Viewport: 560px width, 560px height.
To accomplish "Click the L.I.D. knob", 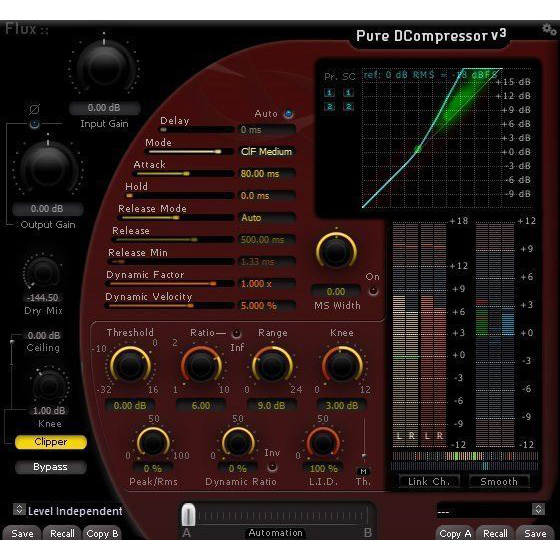I will pos(323,443).
